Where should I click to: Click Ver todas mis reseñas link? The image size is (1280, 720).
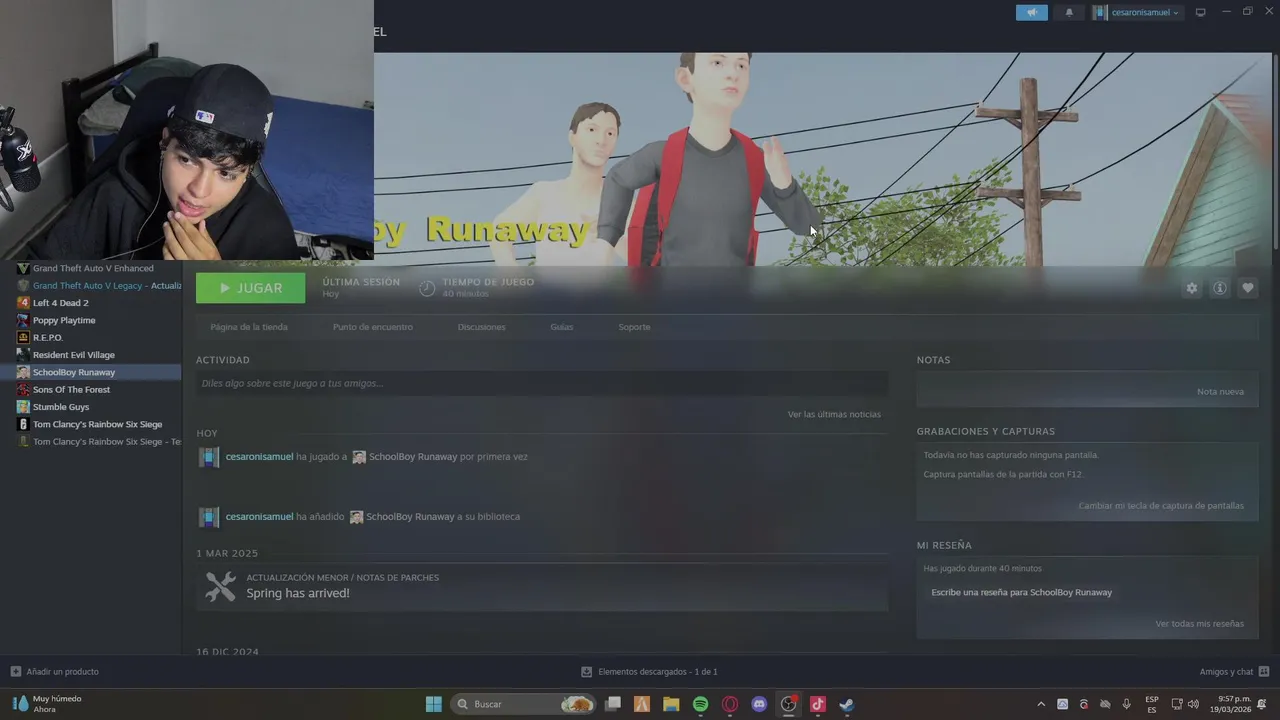tap(1199, 624)
